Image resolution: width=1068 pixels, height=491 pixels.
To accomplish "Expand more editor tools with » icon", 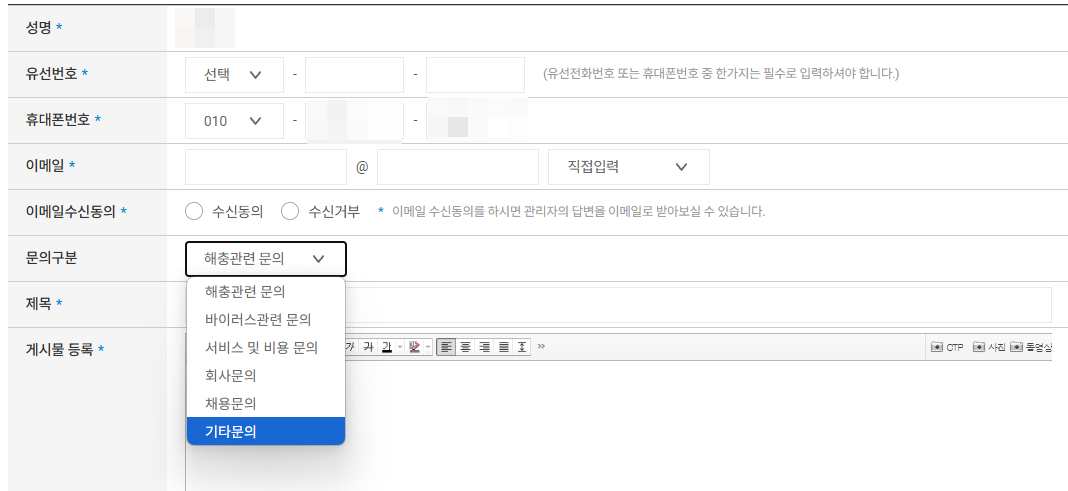I will (541, 346).
